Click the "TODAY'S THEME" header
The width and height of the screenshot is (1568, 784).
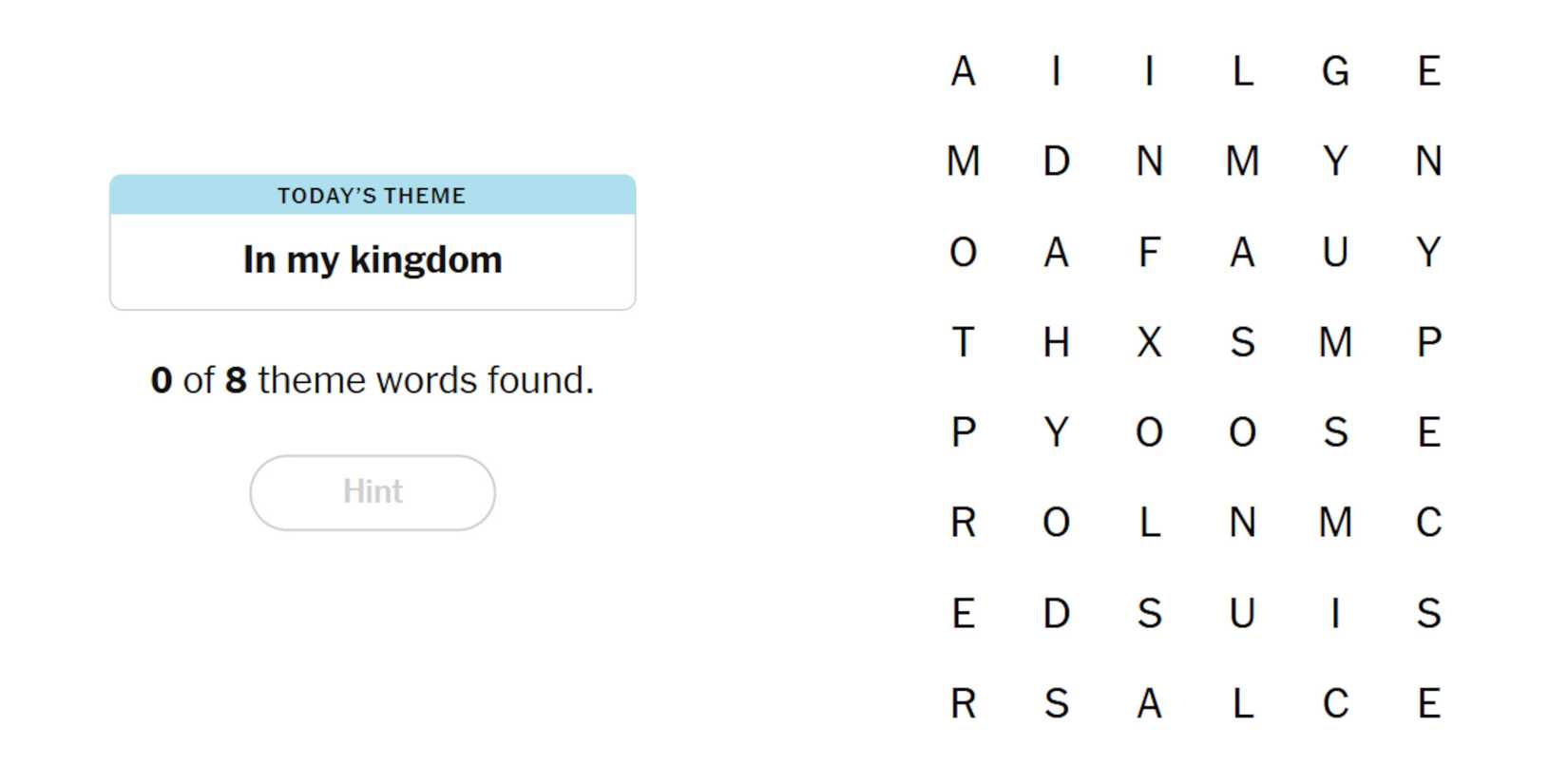pos(372,196)
